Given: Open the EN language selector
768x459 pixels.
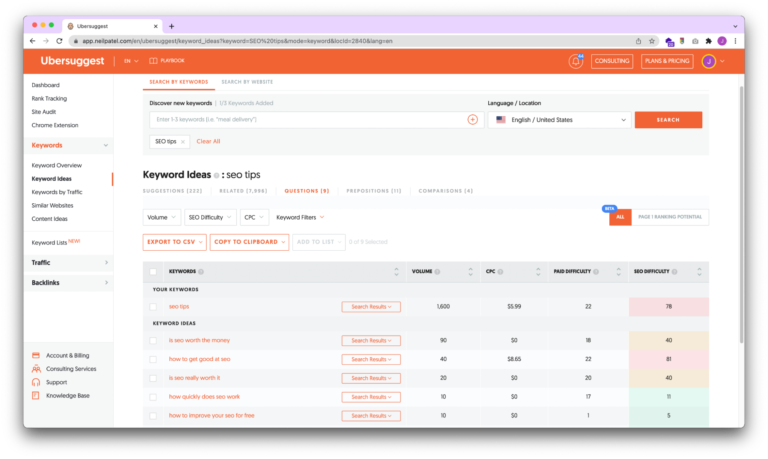Looking at the screenshot, I should [131, 61].
